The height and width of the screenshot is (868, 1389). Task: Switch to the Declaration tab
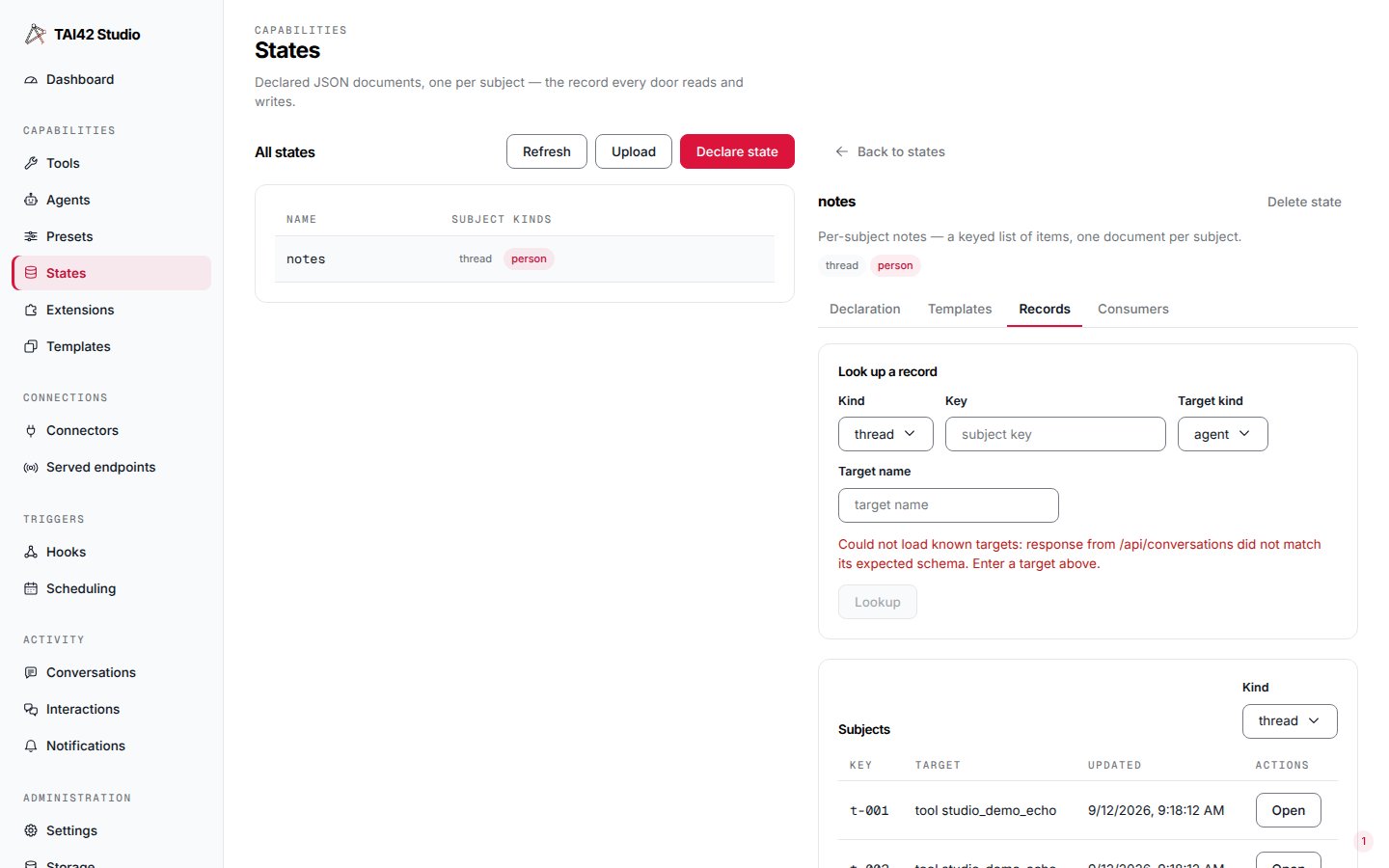click(x=864, y=309)
